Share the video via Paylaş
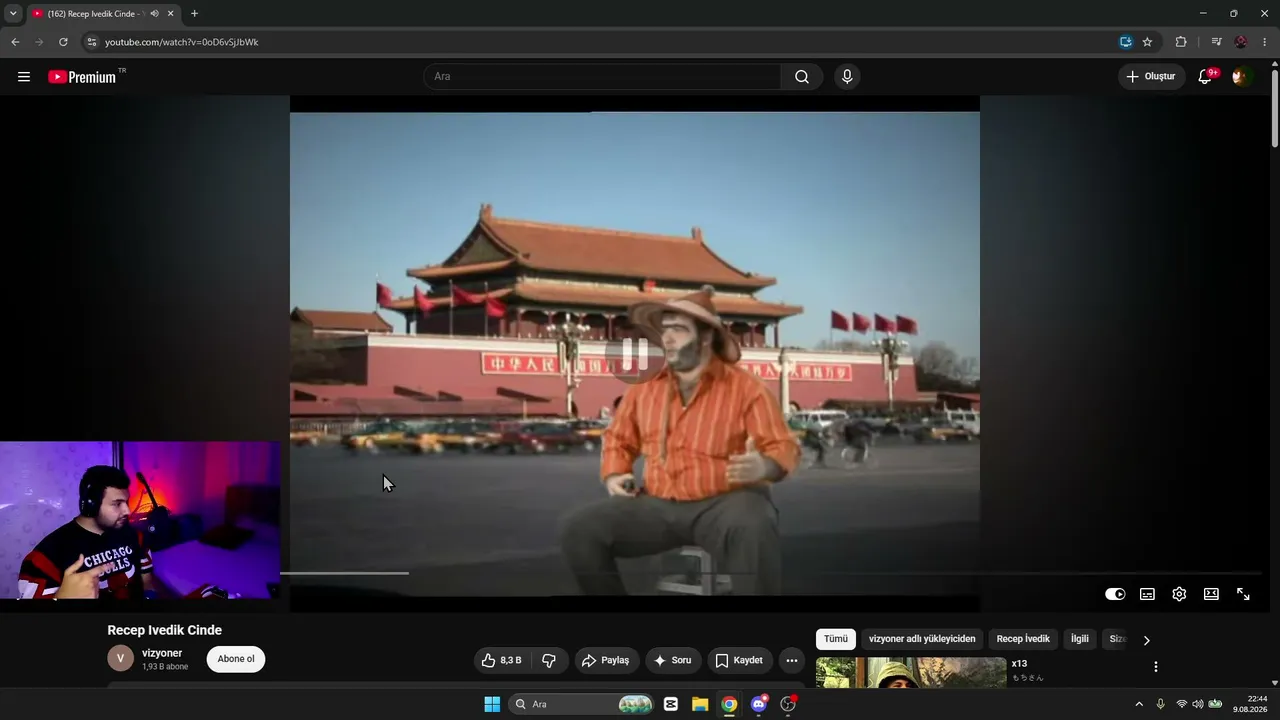Screen dimensions: 1280x720 point(606,660)
